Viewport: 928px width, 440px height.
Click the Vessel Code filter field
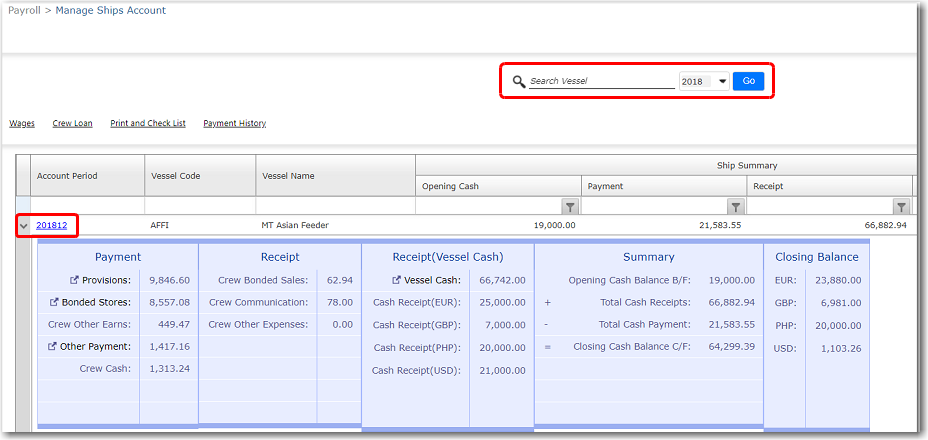click(200, 206)
